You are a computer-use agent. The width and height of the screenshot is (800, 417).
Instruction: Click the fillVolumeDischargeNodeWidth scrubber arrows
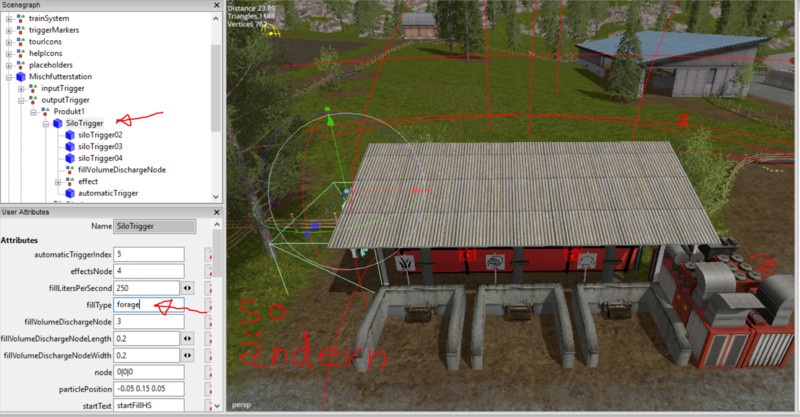[189, 355]
